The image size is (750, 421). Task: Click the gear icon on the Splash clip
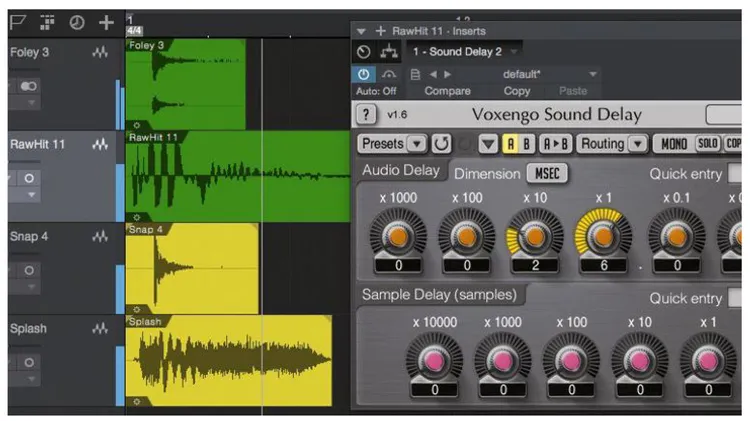[x=137, y=402]
